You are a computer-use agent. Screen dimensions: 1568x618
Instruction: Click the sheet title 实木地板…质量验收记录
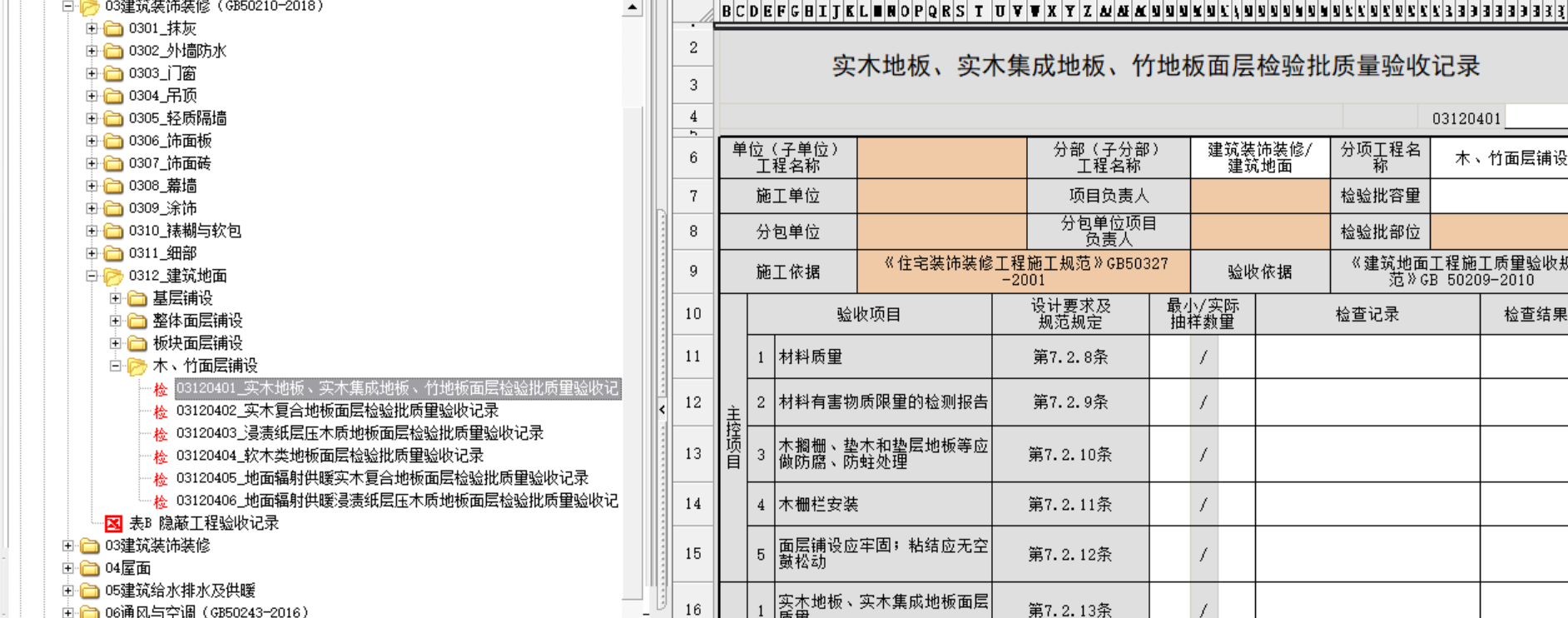[1156, 67]
